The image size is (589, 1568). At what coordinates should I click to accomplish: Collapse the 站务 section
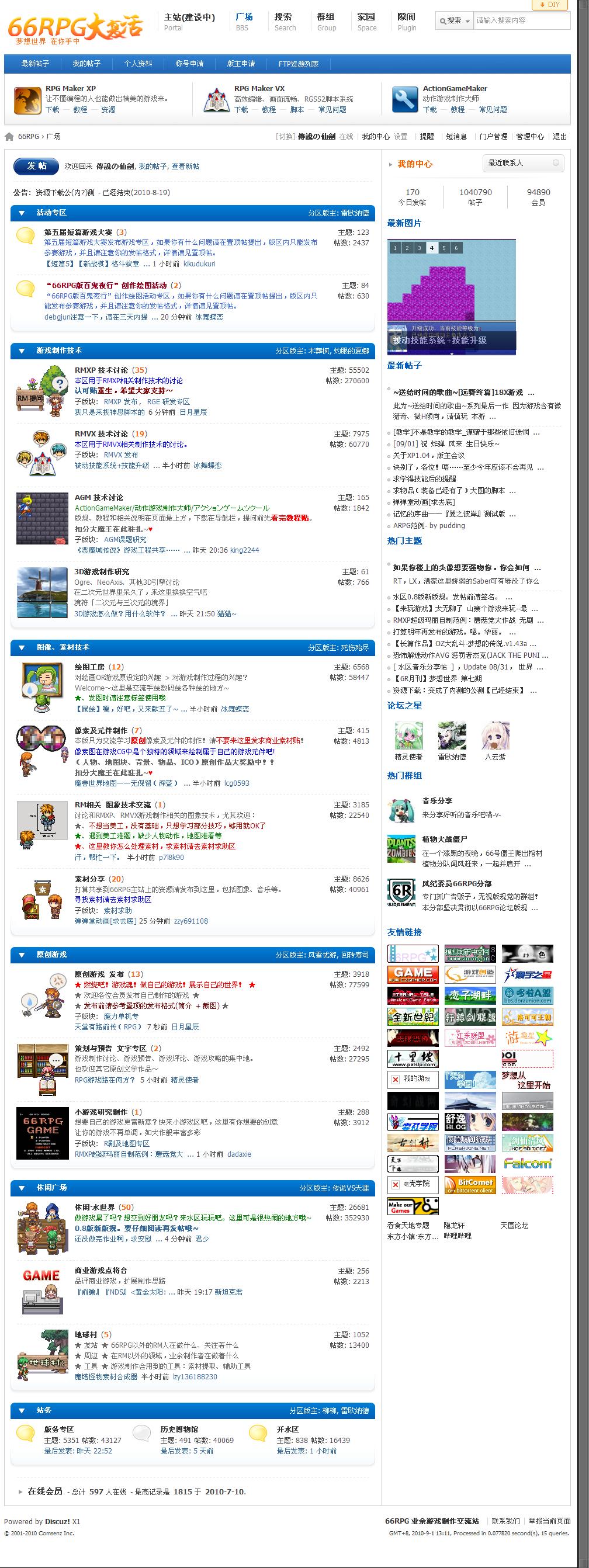click(22, 1410)
